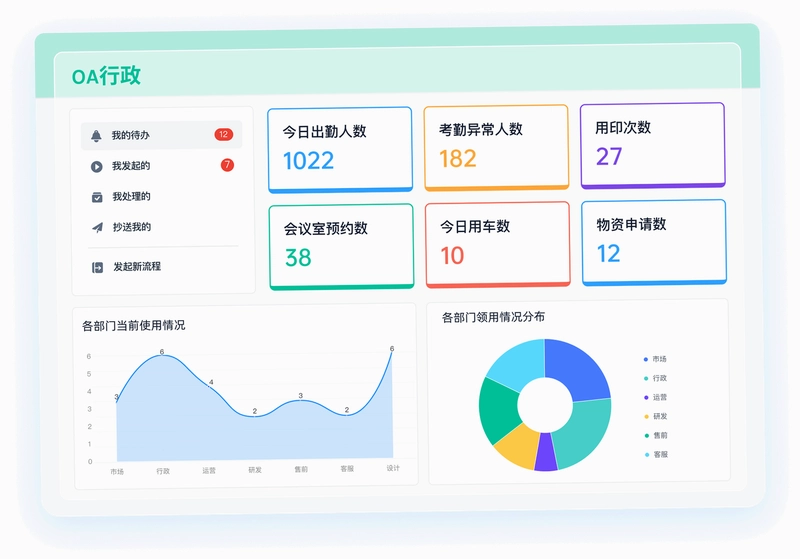Click the 各部门领用情况分布 chart title
The image size is (800, 559).
pos(493,317)
